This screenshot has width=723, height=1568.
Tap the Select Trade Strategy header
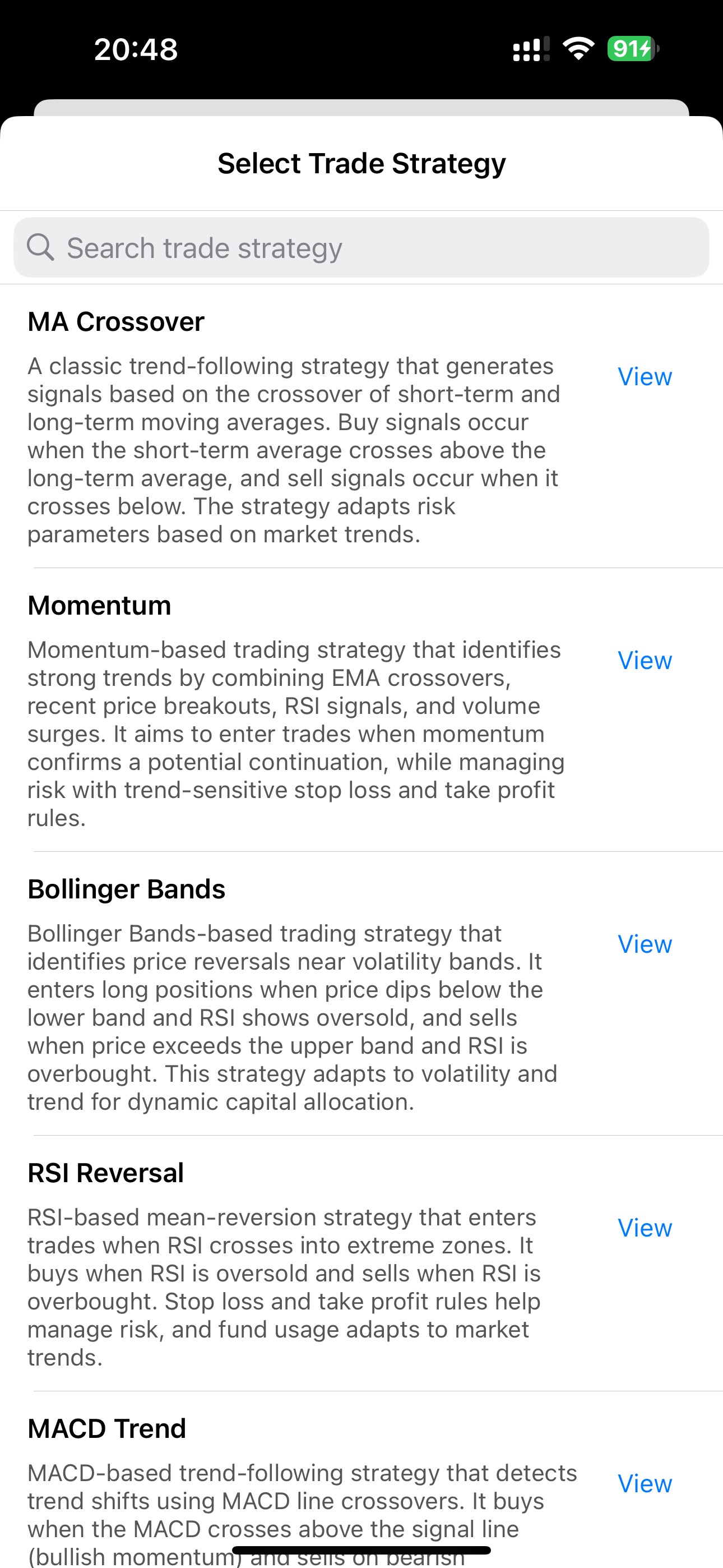pos(361,163)
